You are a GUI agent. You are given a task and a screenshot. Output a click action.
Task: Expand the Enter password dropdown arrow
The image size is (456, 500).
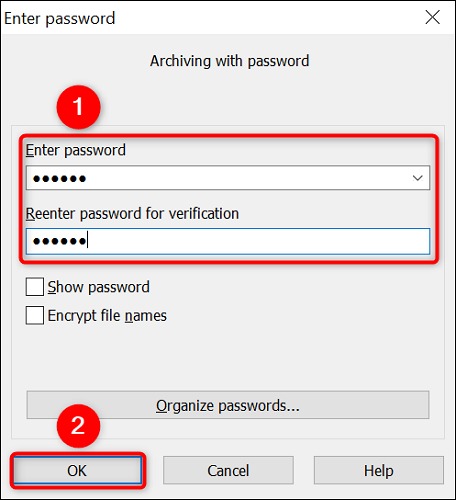[418, 178]
